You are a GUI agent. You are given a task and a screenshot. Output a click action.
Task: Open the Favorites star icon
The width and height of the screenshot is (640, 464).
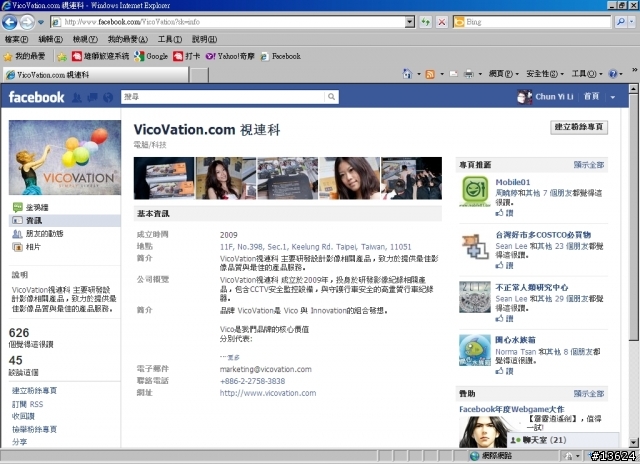tap(8, 56)
